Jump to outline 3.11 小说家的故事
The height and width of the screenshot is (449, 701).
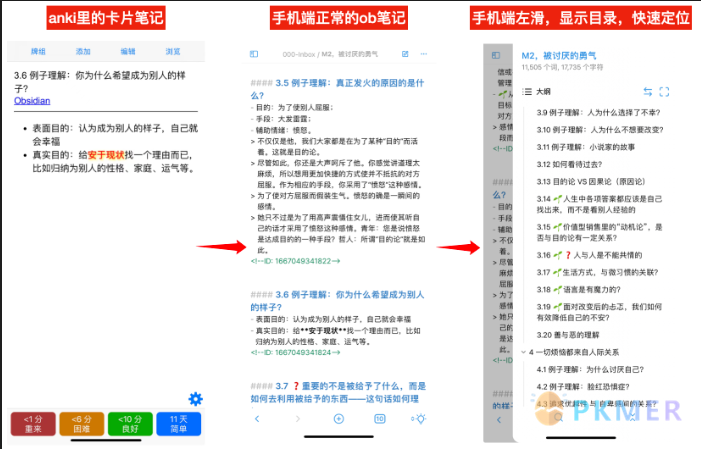[586, 147]
